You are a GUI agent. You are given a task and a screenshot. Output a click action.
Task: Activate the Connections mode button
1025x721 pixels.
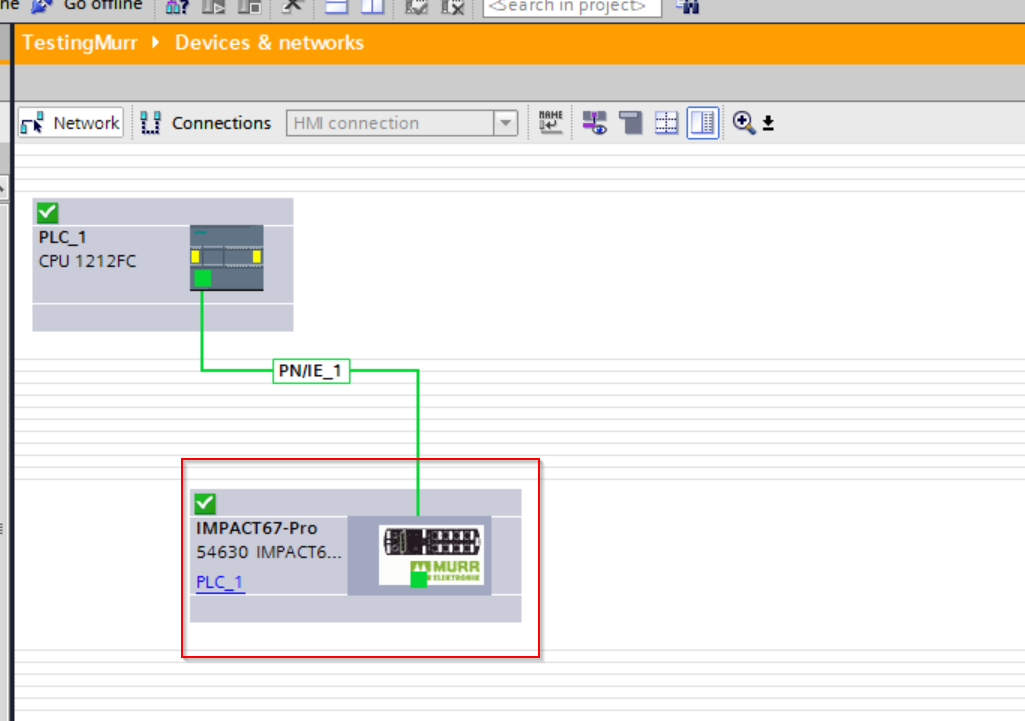pos(206,123)
